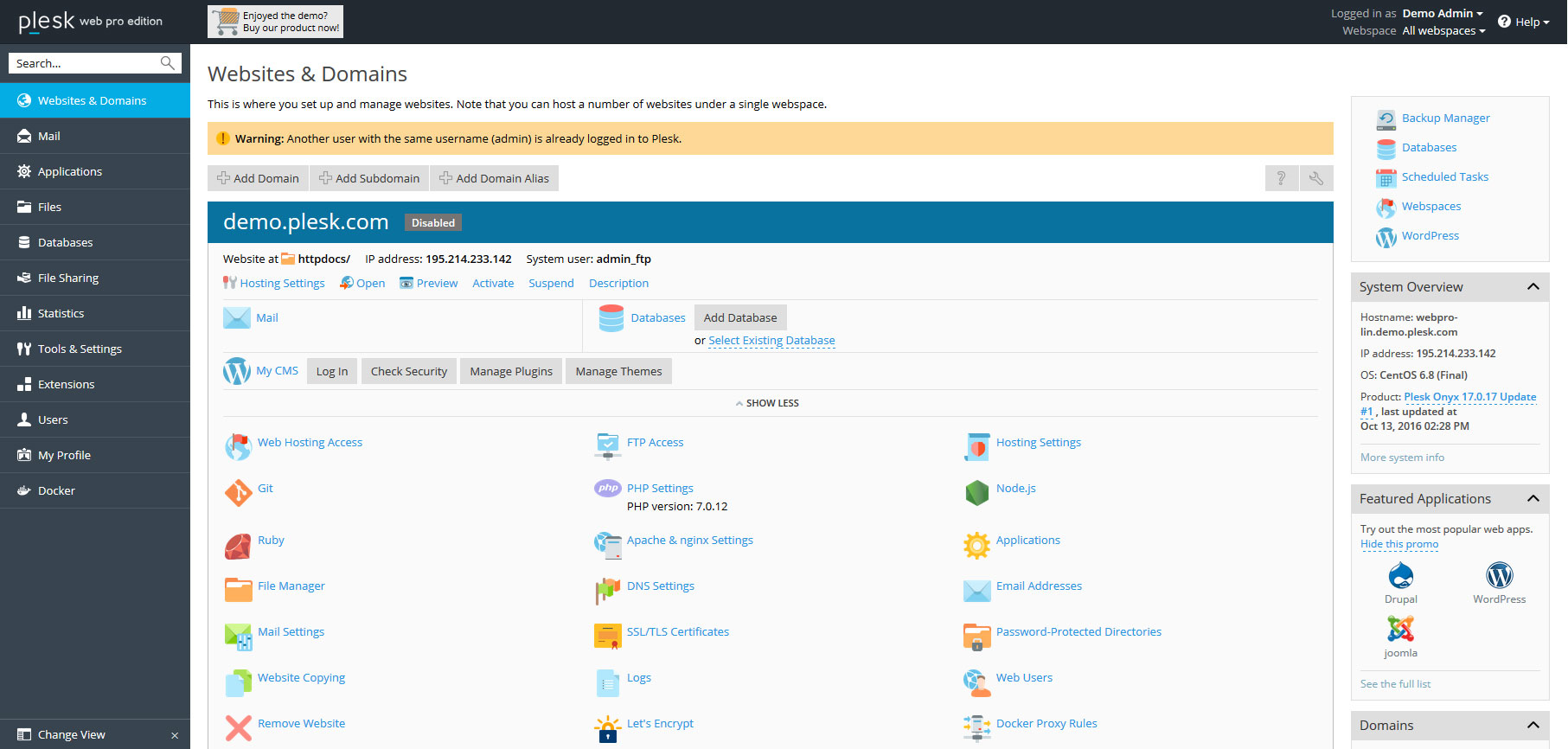
Task: Click the Check Security button
Action: [x=409, y=371]
